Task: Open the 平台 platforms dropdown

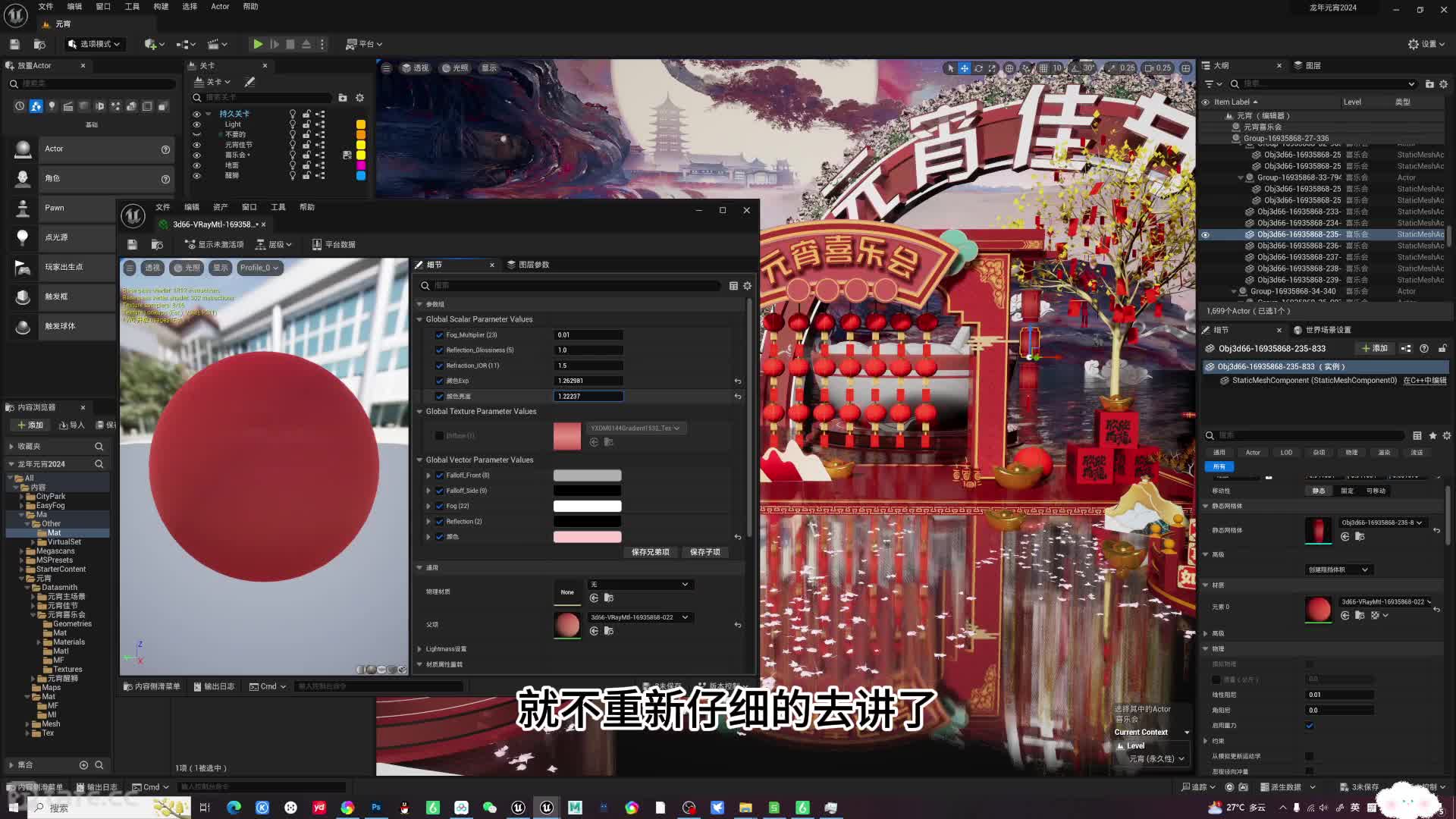Action: (x=364, y=44)
